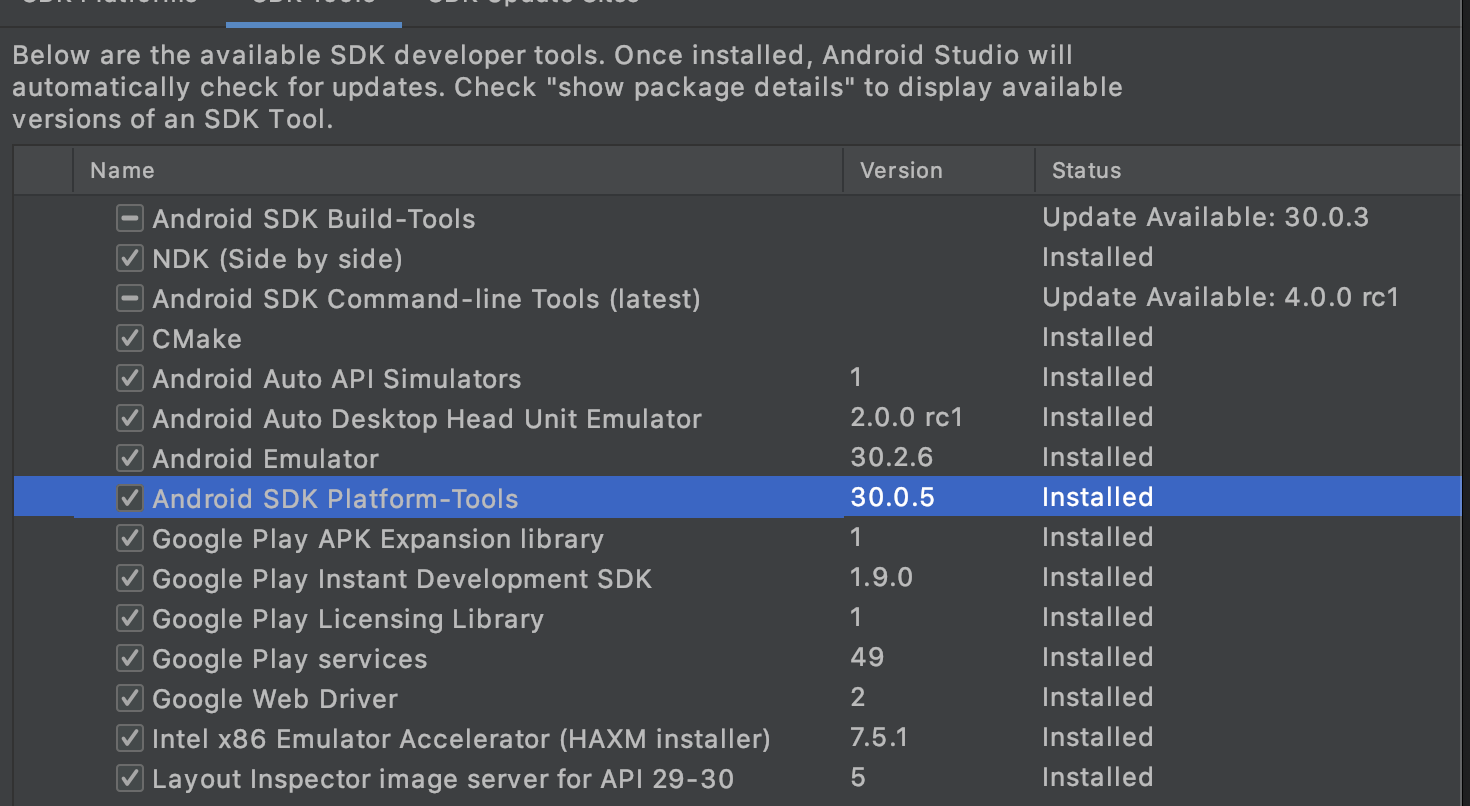Screen dimensions: 1470x806
Task: Click Installed status of Google Web Driver
Action: click(1097, 697)
